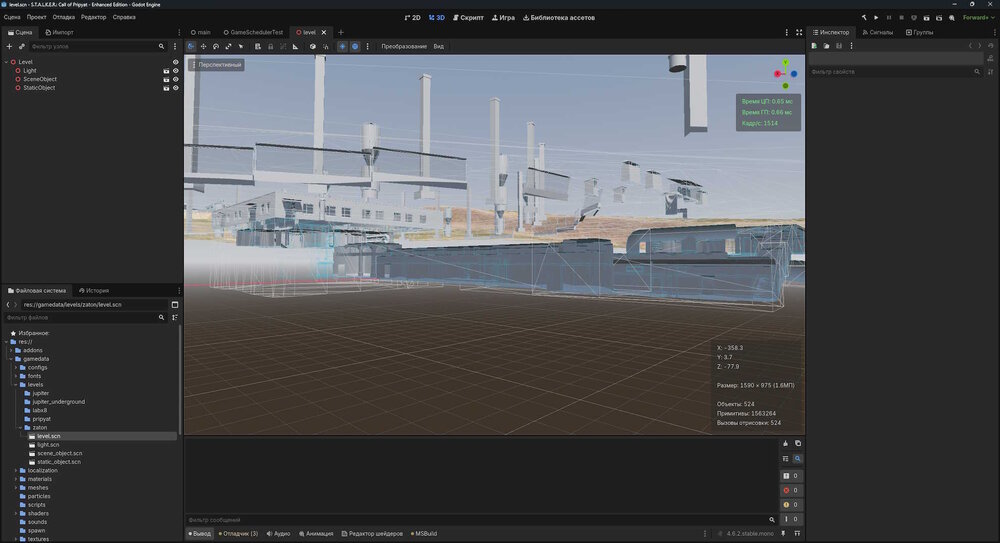Click the Y axis on the view gizmo

click(x=786, y=63)
